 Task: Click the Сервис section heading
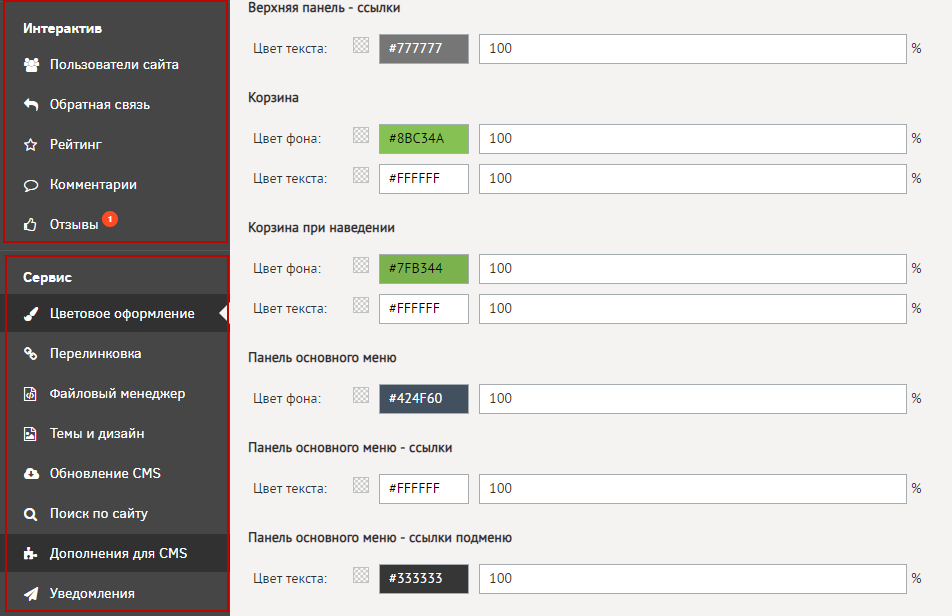click(47, 277)
